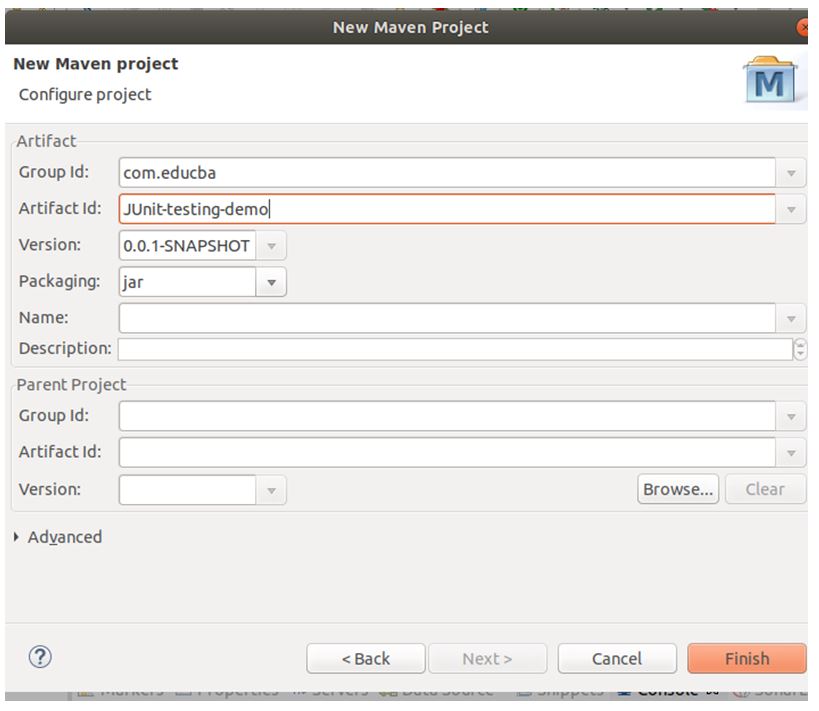Click the Description field scroll stepper
Viewport: 819px width, 711px height.
click(800, 349)
